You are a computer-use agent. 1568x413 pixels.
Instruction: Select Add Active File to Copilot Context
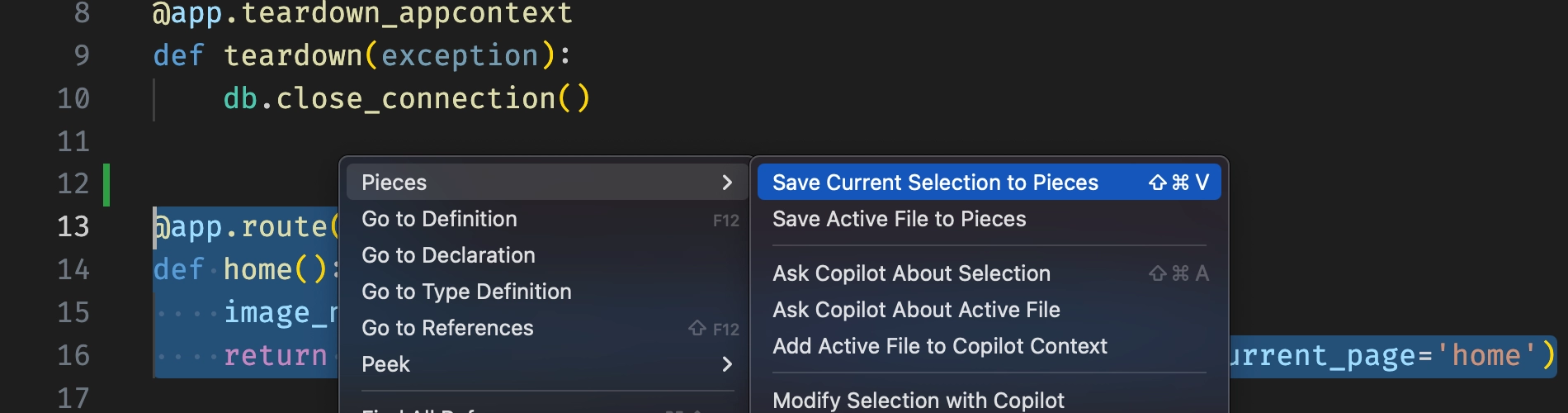(x=939, y=346)
